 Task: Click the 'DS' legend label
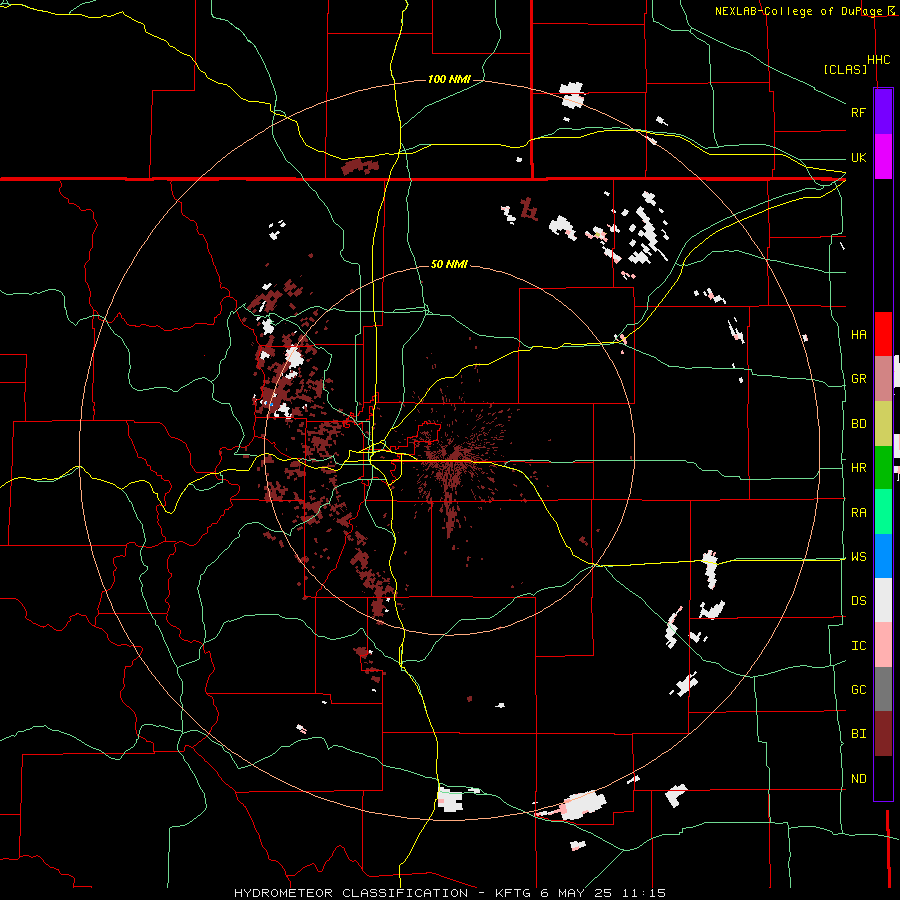tap(858, 601)
